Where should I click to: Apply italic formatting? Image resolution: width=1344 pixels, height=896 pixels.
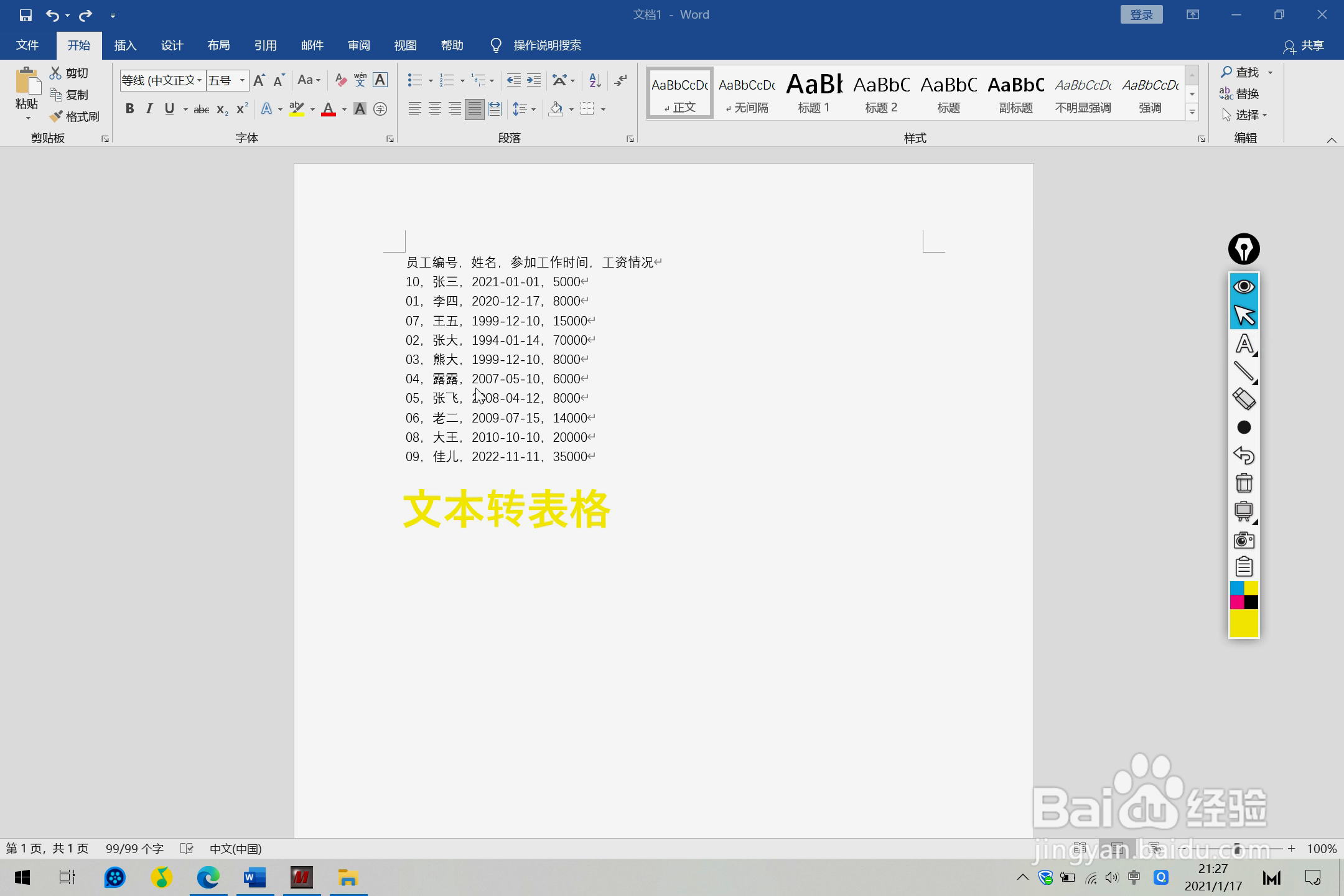click(149, 108)
